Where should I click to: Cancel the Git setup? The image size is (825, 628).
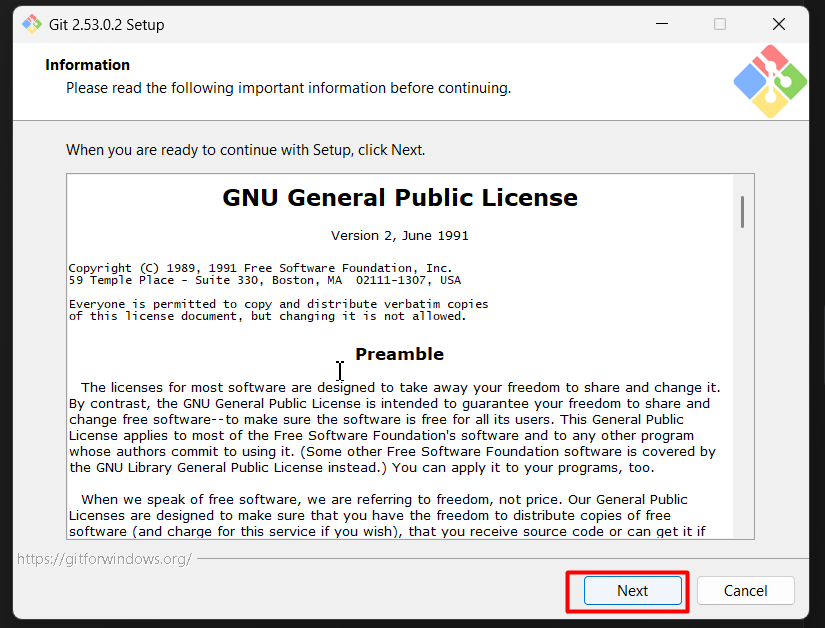coord(746,591)
